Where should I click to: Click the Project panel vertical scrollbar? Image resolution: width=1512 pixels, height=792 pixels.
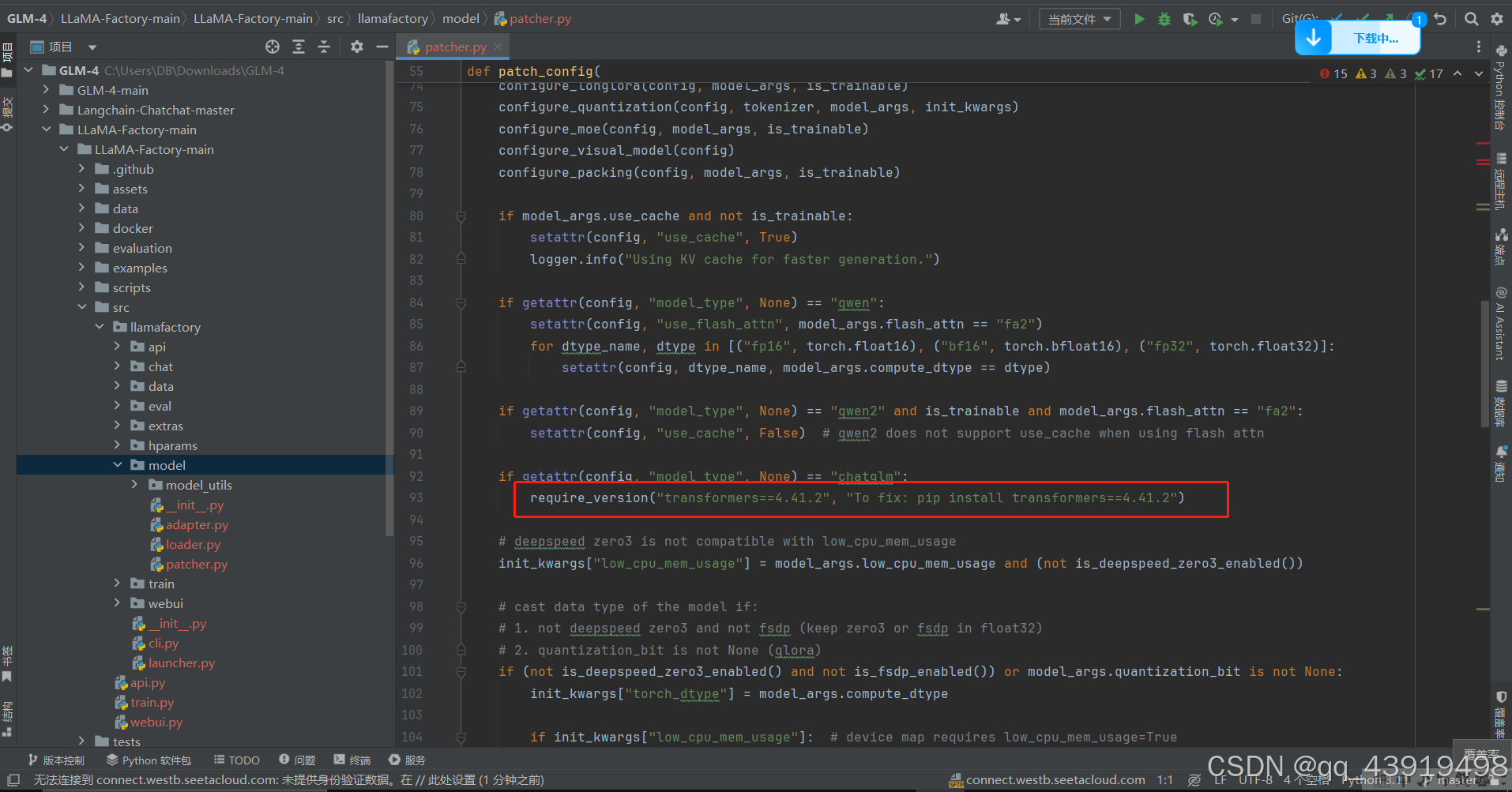click(389, 298)
